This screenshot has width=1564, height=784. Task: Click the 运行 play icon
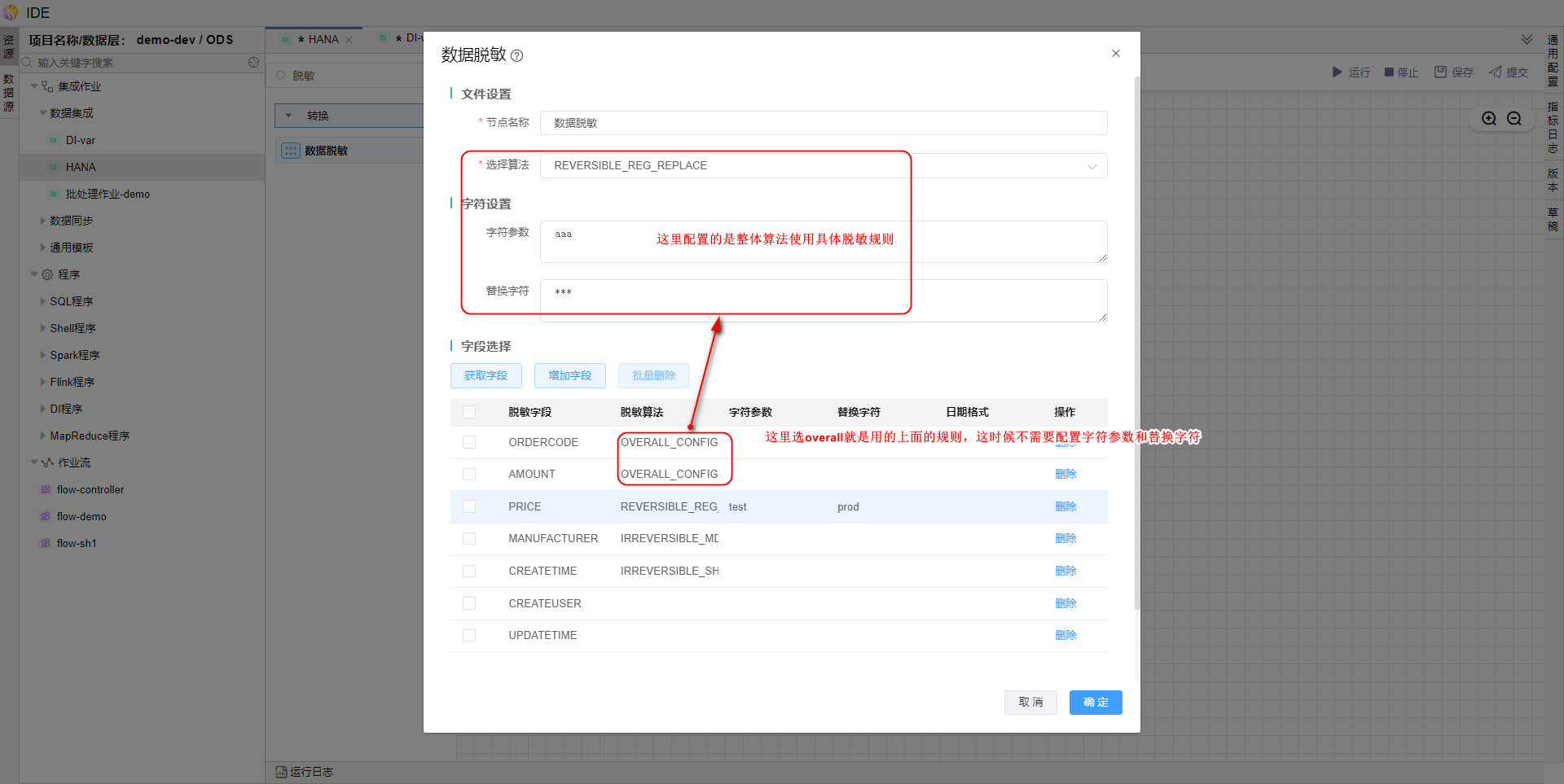pos(1337,72)
